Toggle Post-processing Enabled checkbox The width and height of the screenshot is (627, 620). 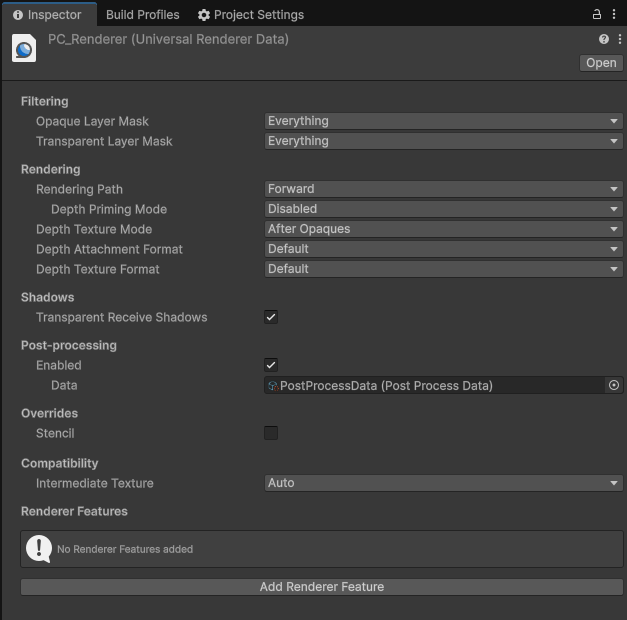[271, 365]
